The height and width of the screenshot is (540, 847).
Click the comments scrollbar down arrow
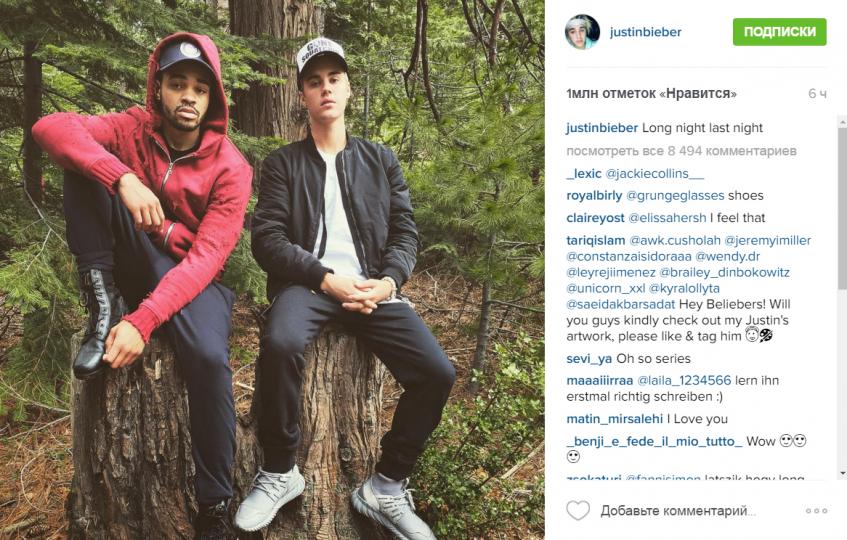click(842, 474)
